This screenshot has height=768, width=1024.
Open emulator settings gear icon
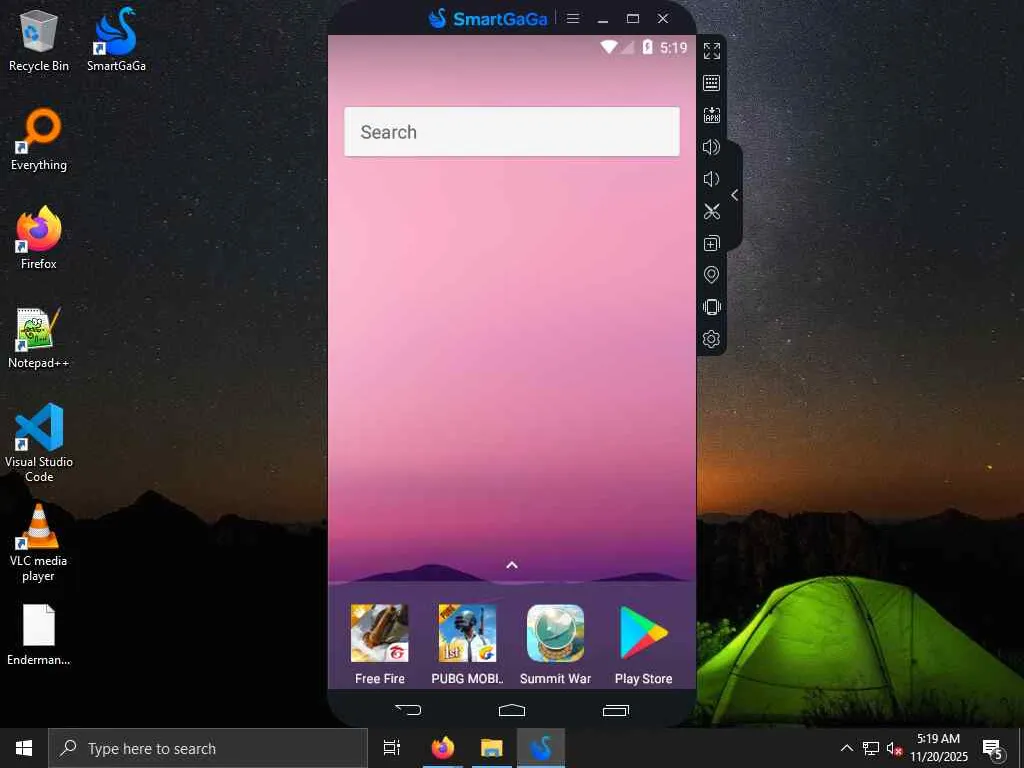point(712,339)
